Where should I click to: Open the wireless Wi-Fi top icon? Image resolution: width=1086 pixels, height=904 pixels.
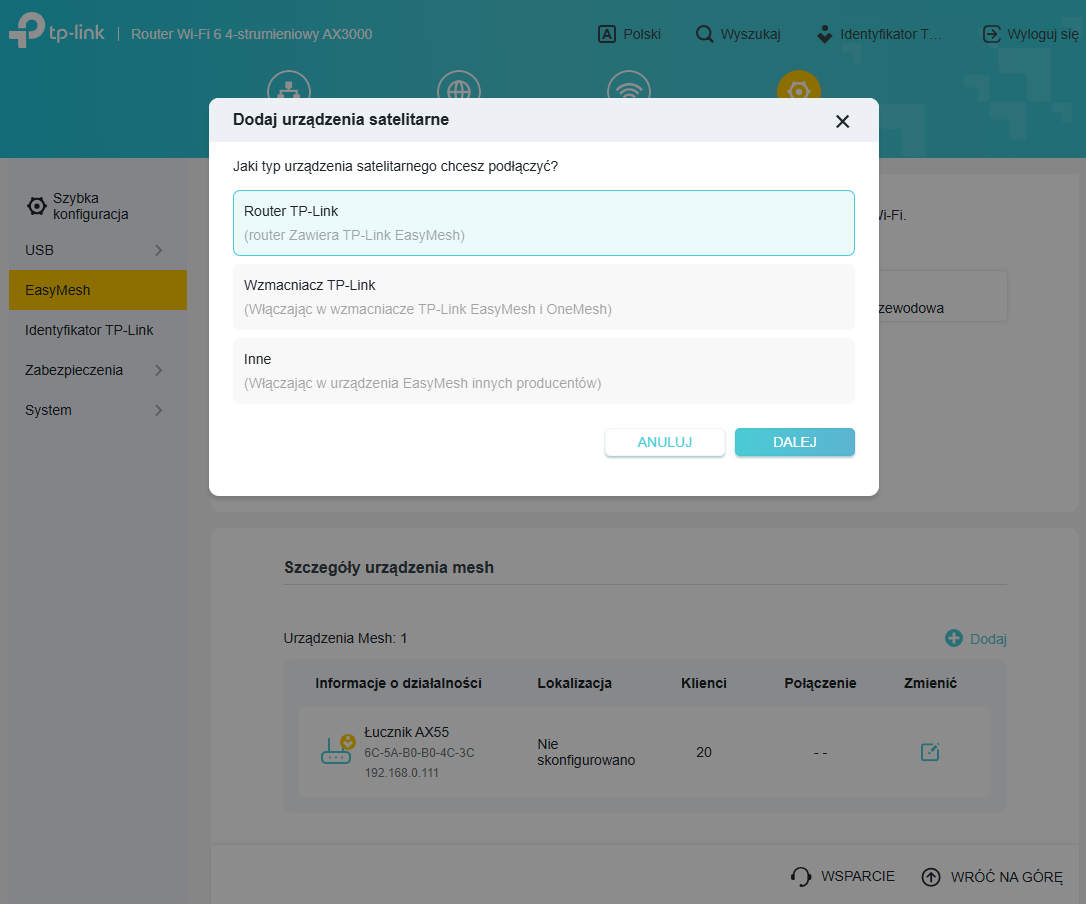(629, 85)
